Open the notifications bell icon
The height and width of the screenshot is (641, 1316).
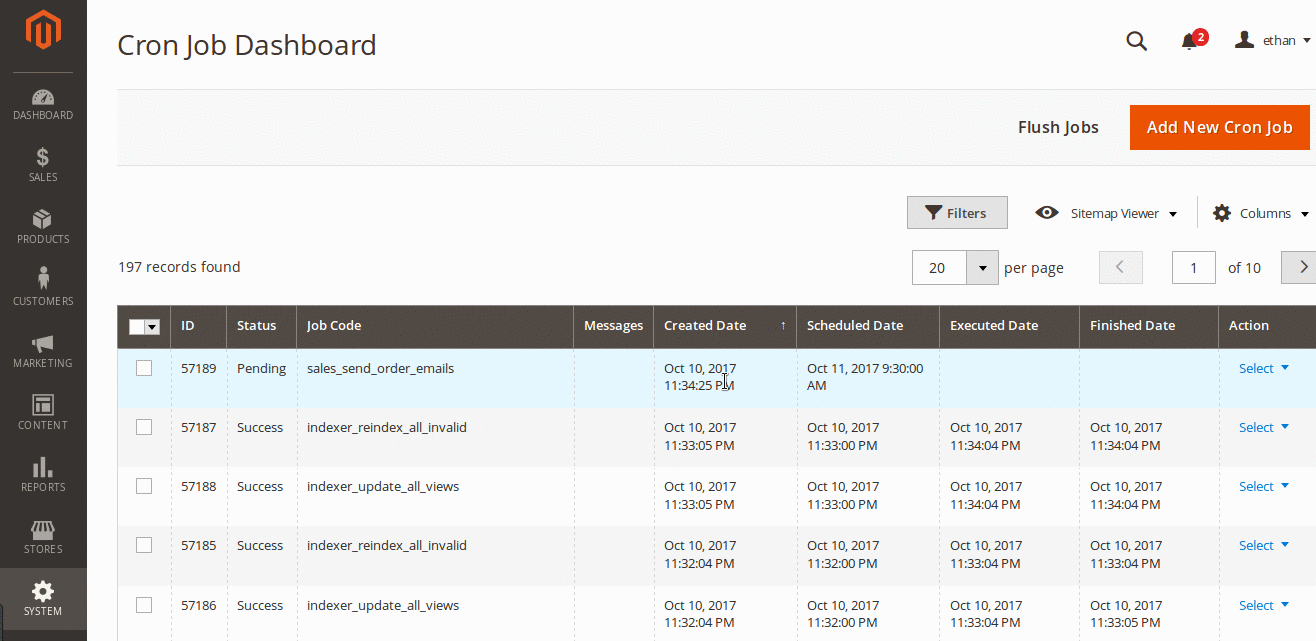pos(1189,41)
